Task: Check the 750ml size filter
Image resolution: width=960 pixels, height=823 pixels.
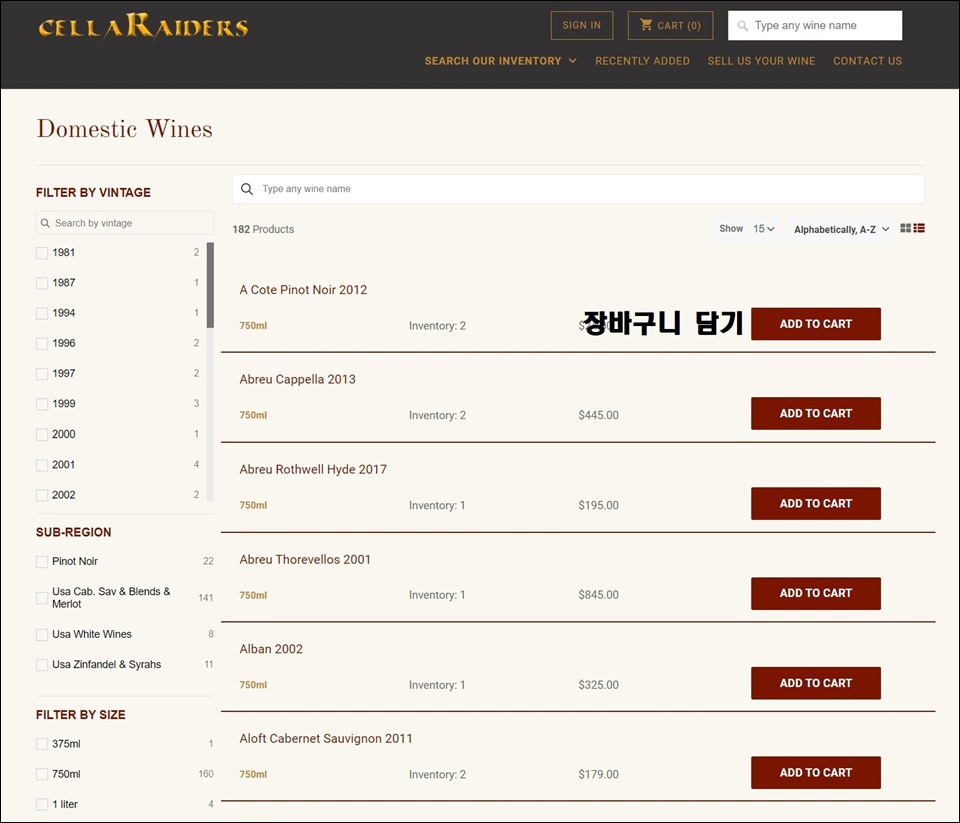Action: [x=42, y=774]
